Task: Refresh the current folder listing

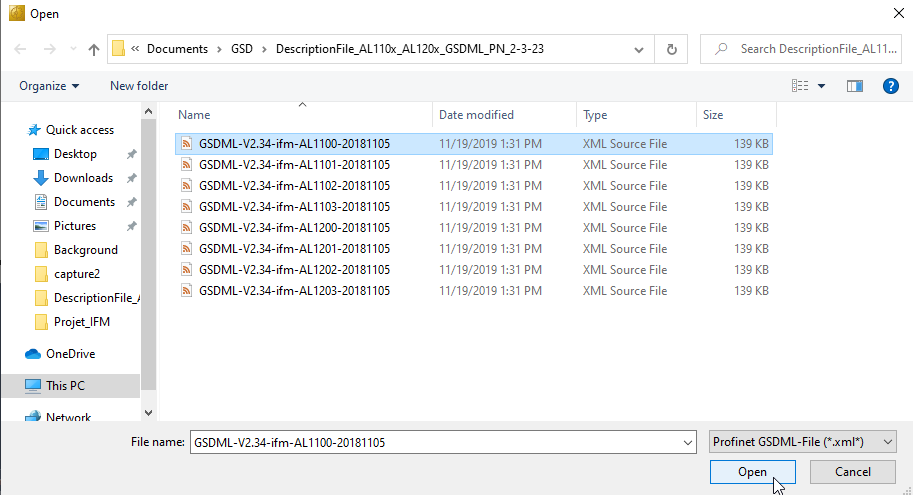Action: pos(671,49)
